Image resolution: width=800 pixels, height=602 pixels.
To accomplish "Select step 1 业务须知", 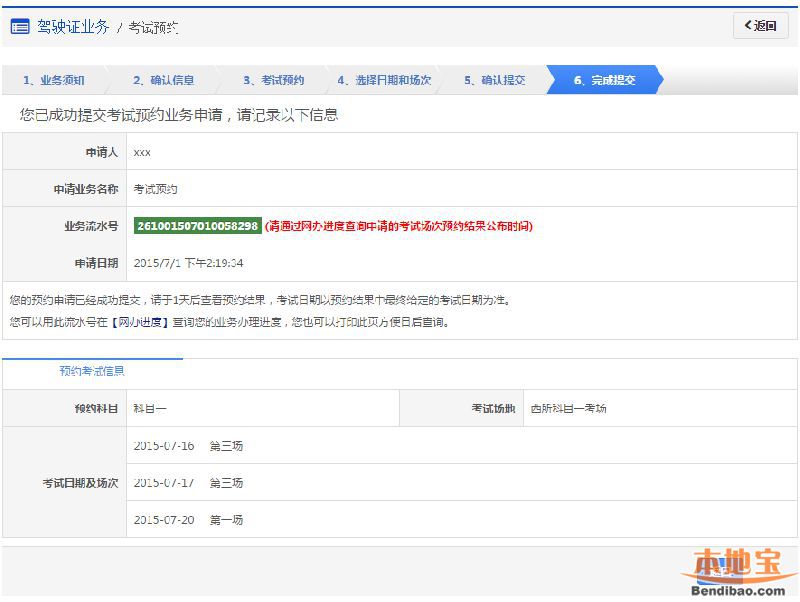I will point(54,80).
